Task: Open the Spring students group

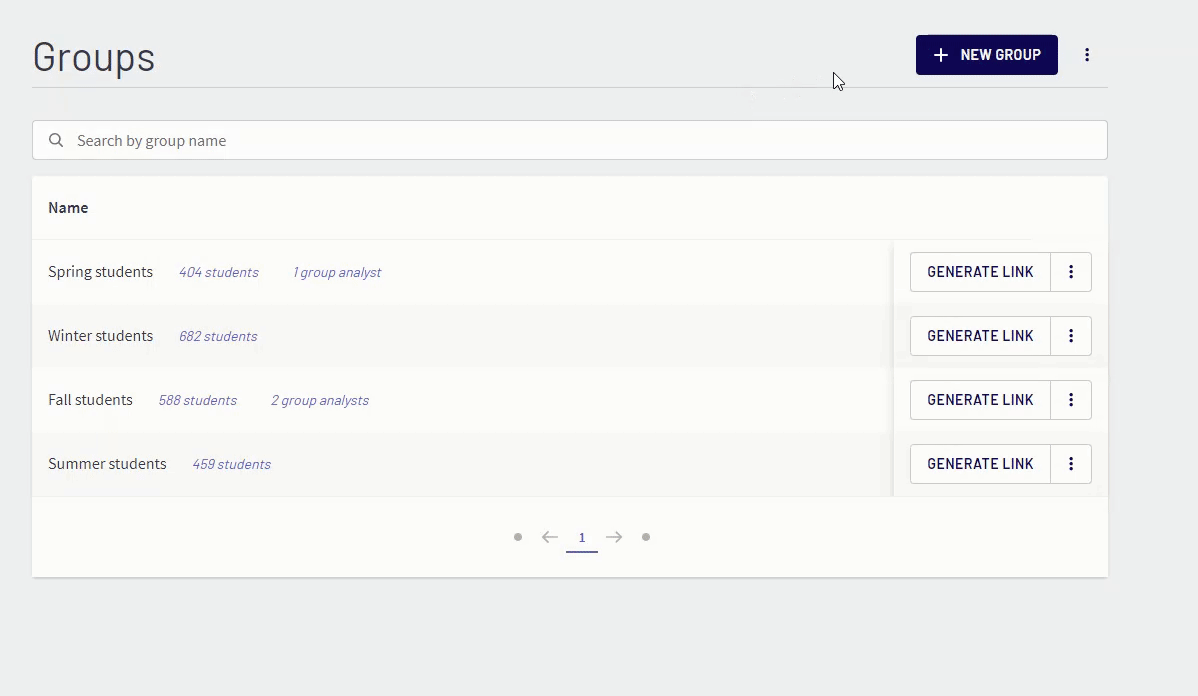Action: pos(100,272)
